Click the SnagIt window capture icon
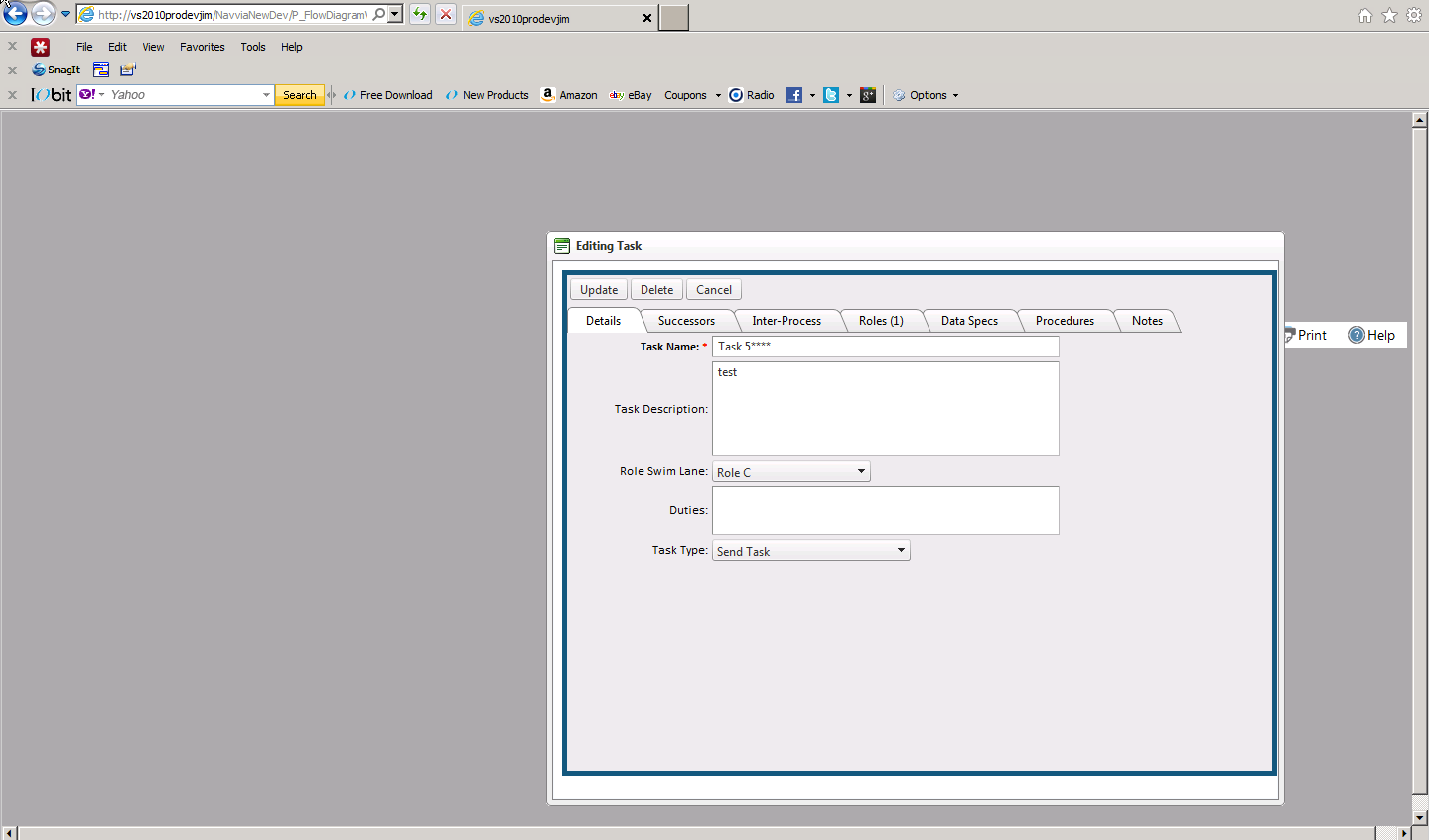Screen dimensions: 1429x840 click(101, 70)
